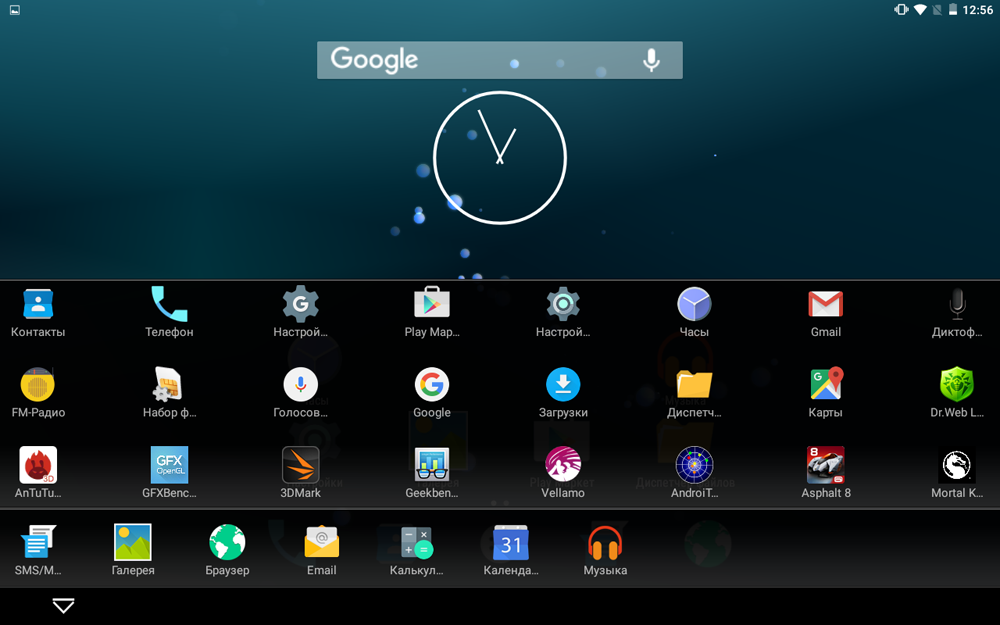1000x625 pixels.
Task: Open the Google app in the drawer
Action: pos(432,385)
